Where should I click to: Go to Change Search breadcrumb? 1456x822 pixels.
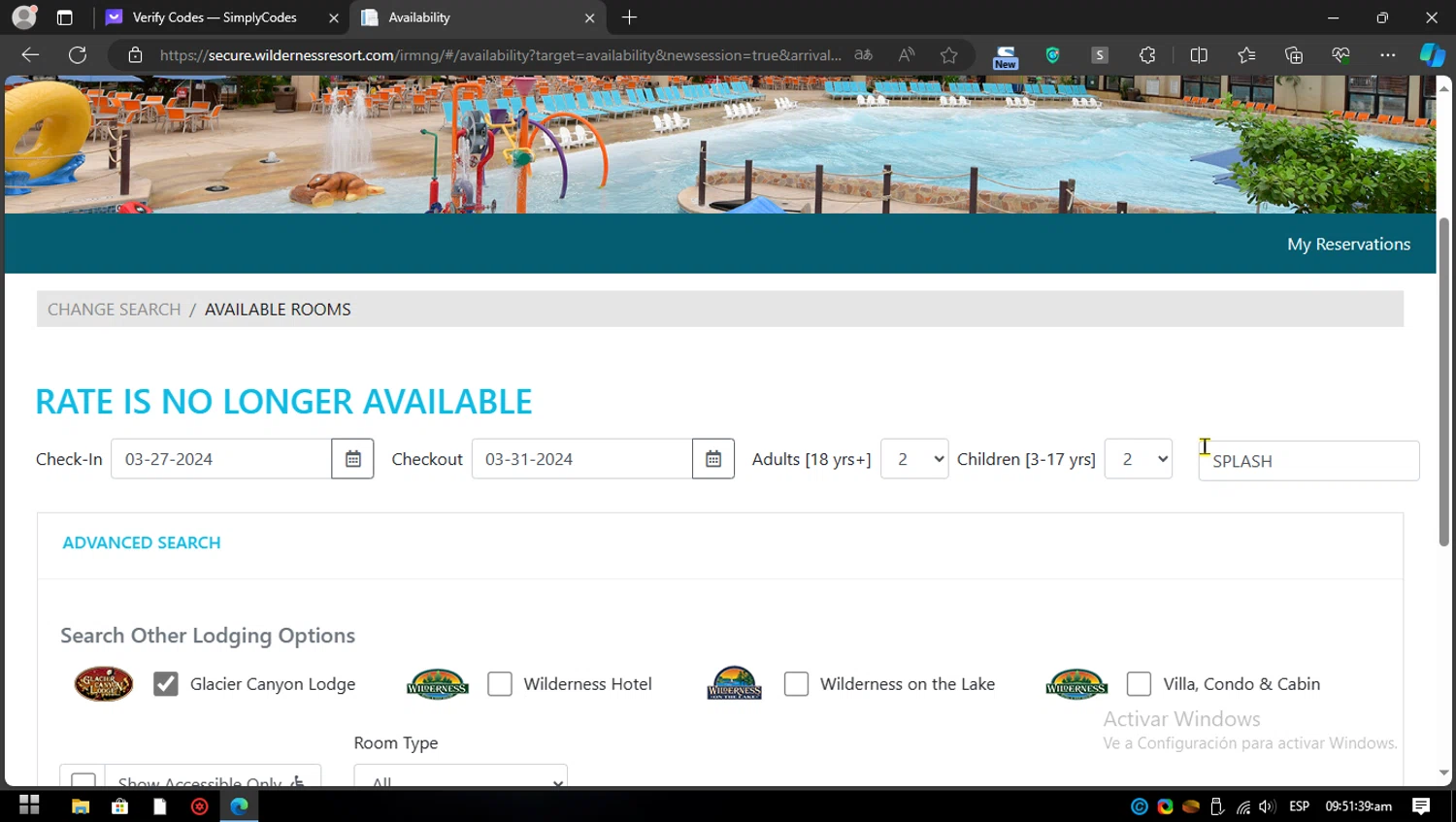point(115,310)
